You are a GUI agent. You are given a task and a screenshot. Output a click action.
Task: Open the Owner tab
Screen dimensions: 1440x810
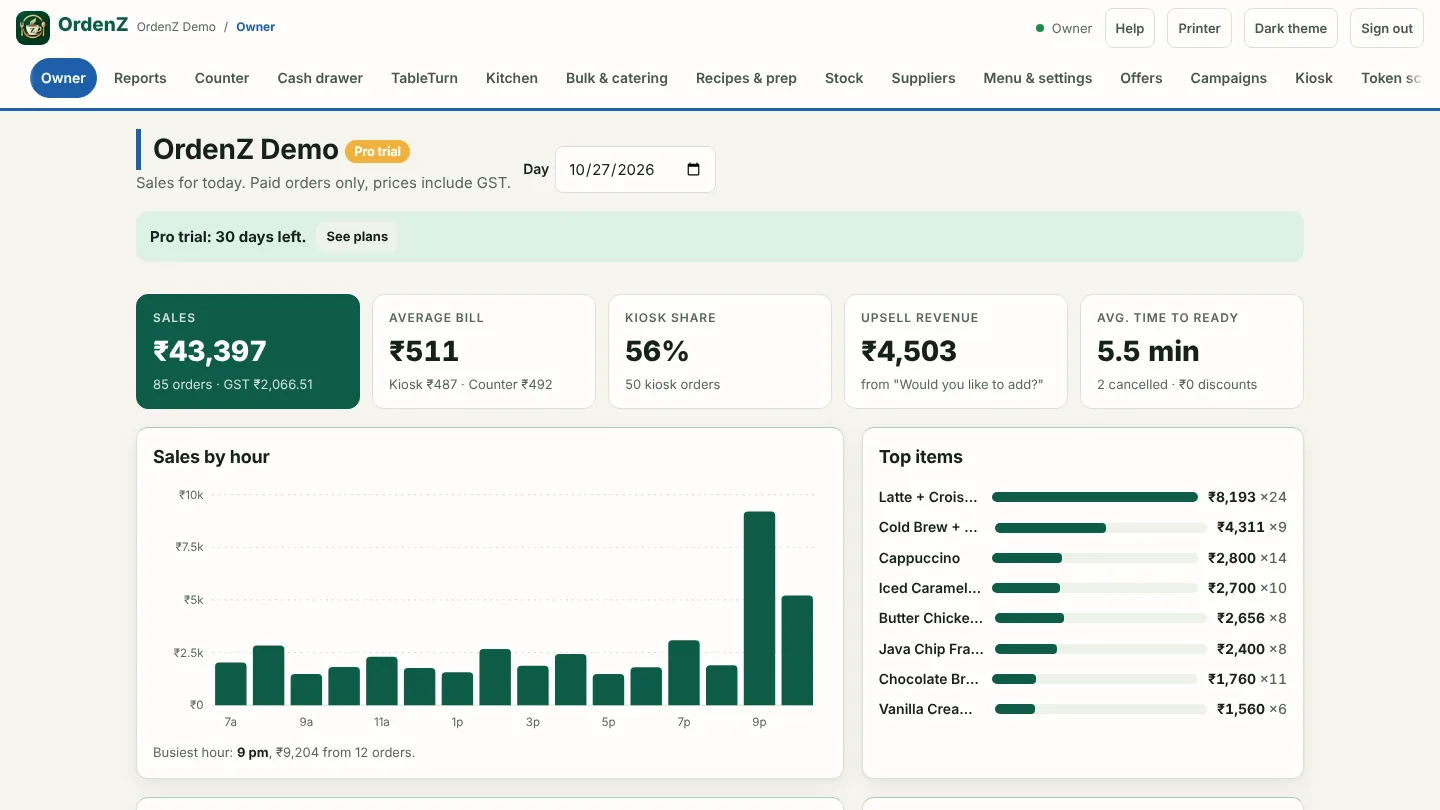click(63, 78)
